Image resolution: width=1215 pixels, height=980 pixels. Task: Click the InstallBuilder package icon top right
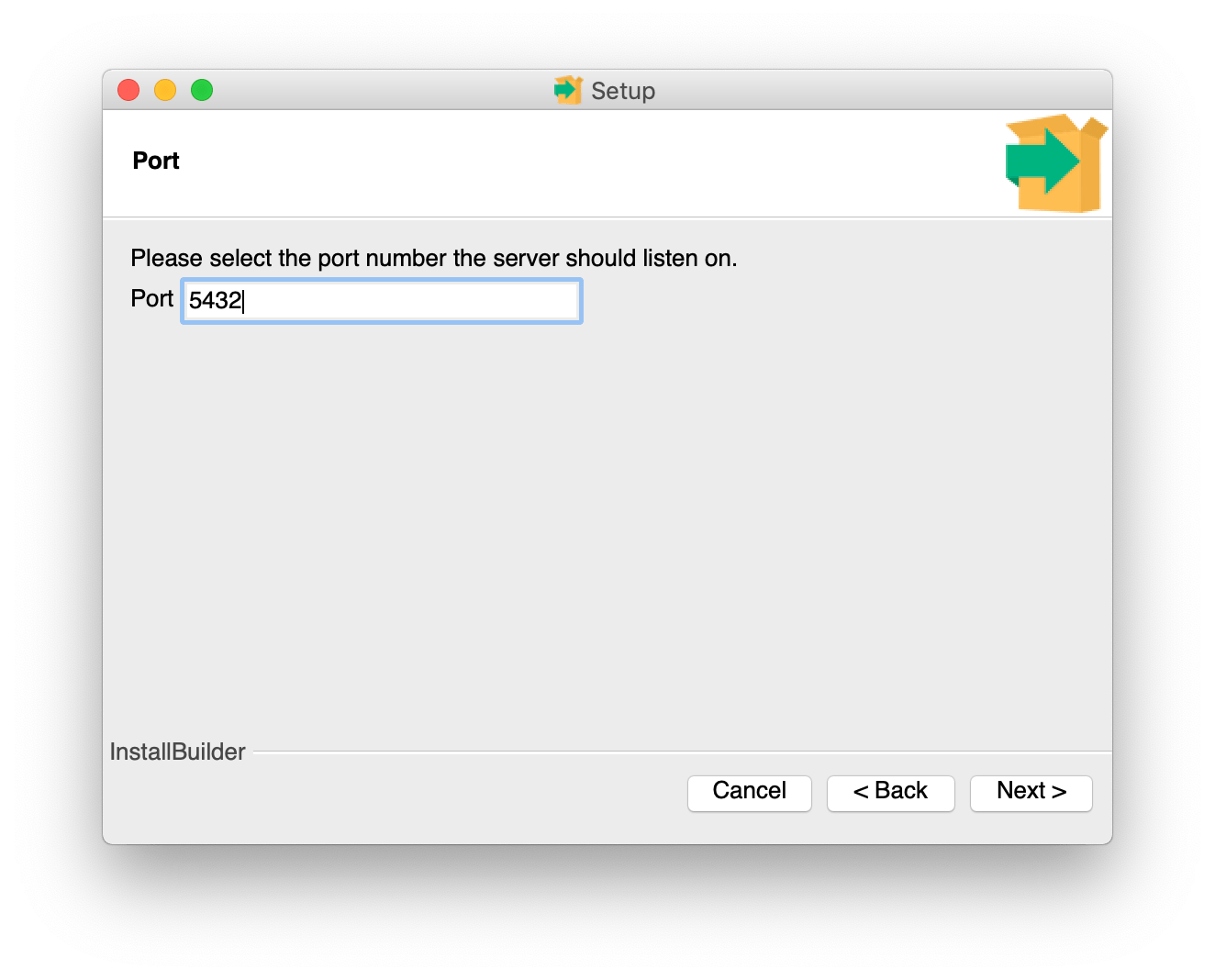coord(1053,163)
